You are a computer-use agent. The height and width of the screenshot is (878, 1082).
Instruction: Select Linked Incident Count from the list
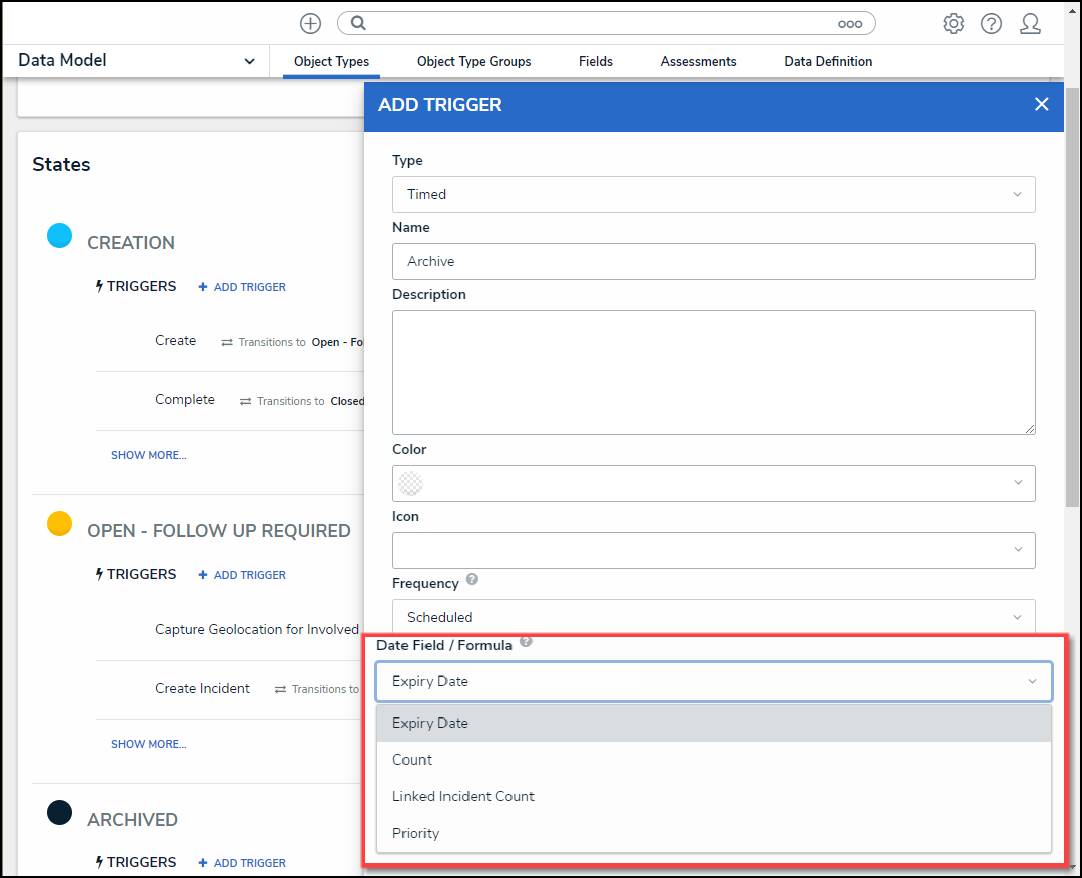pos(463,796)
